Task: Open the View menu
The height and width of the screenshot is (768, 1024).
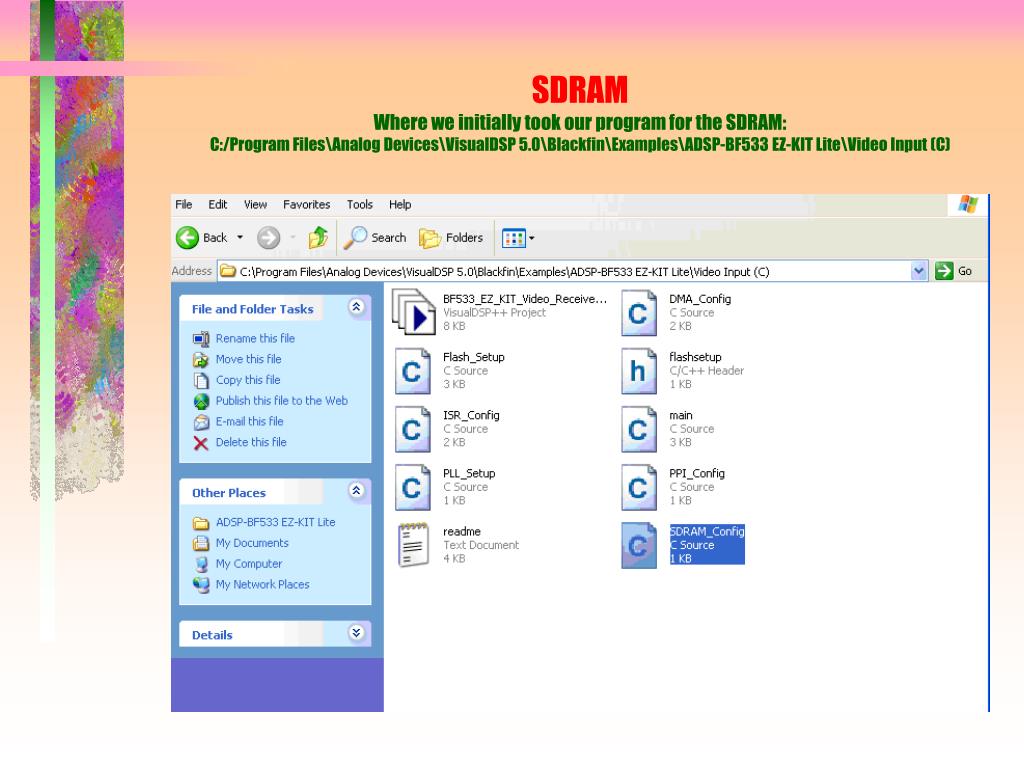Action: click(255, 204)
